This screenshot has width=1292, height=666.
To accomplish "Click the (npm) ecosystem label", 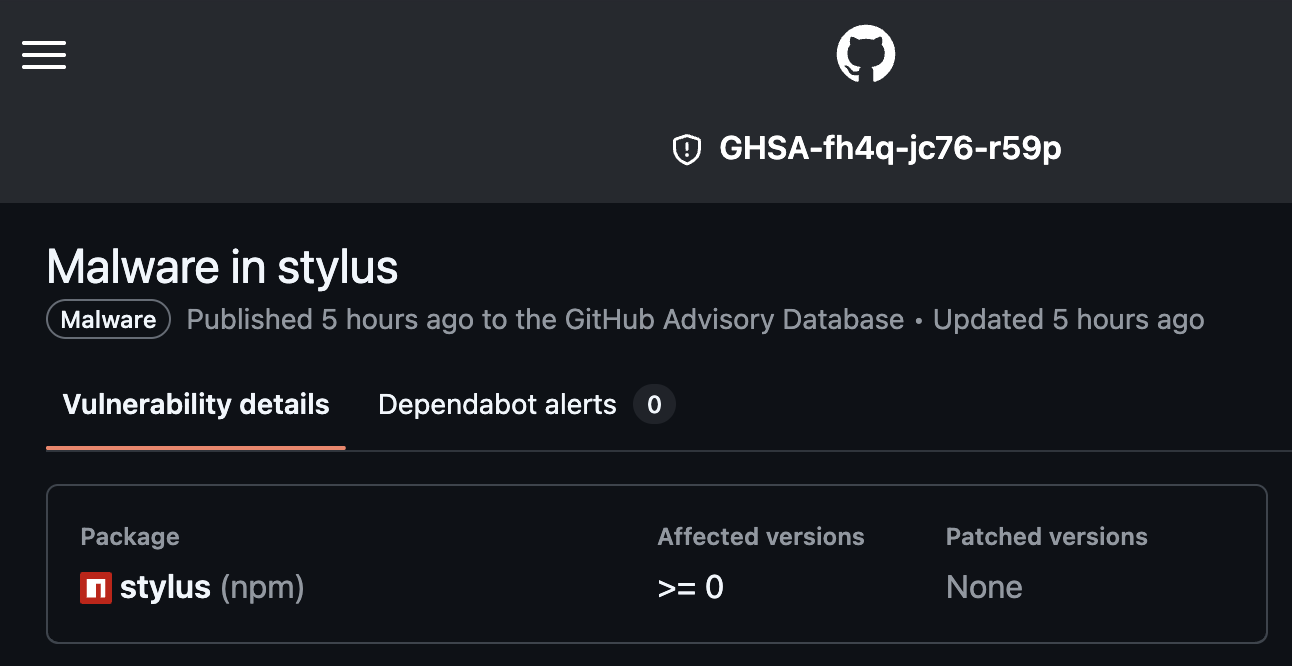I will click(262, 588).
